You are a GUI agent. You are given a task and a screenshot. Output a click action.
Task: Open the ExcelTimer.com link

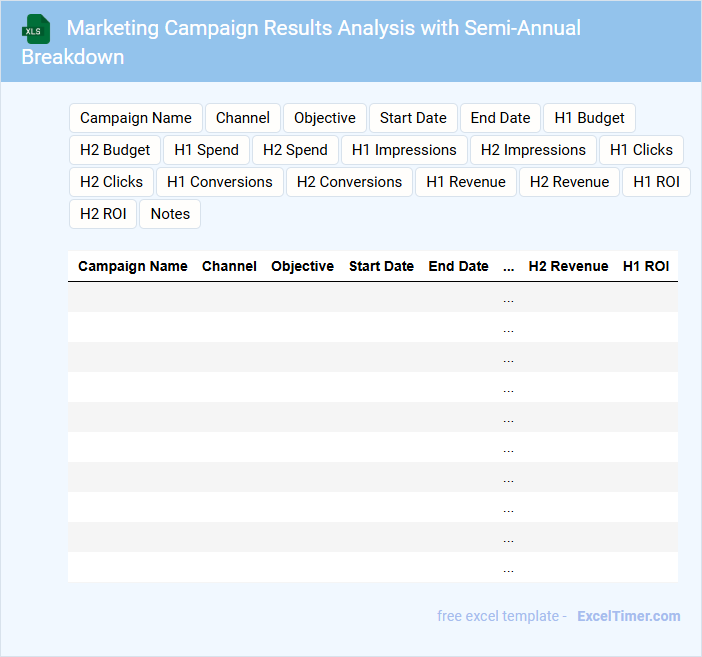[628, 616]
